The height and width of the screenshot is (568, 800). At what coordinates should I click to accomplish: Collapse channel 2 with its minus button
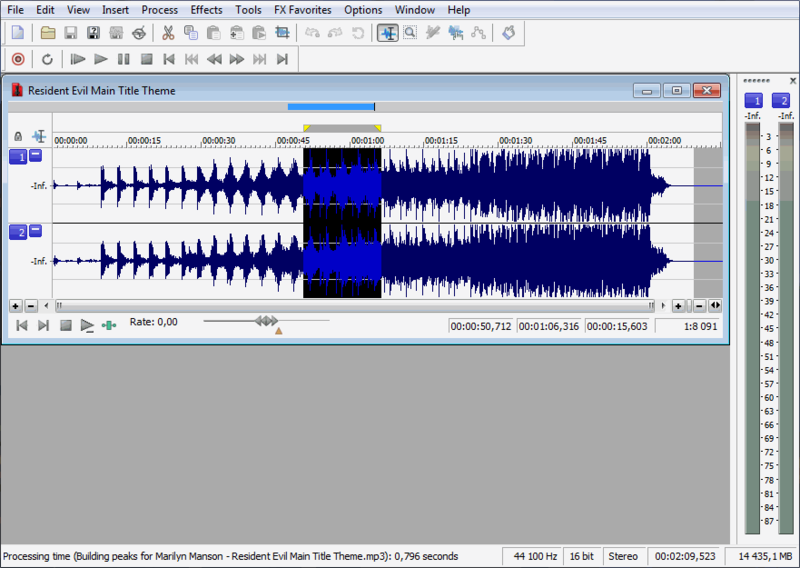pyautogui.click(x=36, y=232)
